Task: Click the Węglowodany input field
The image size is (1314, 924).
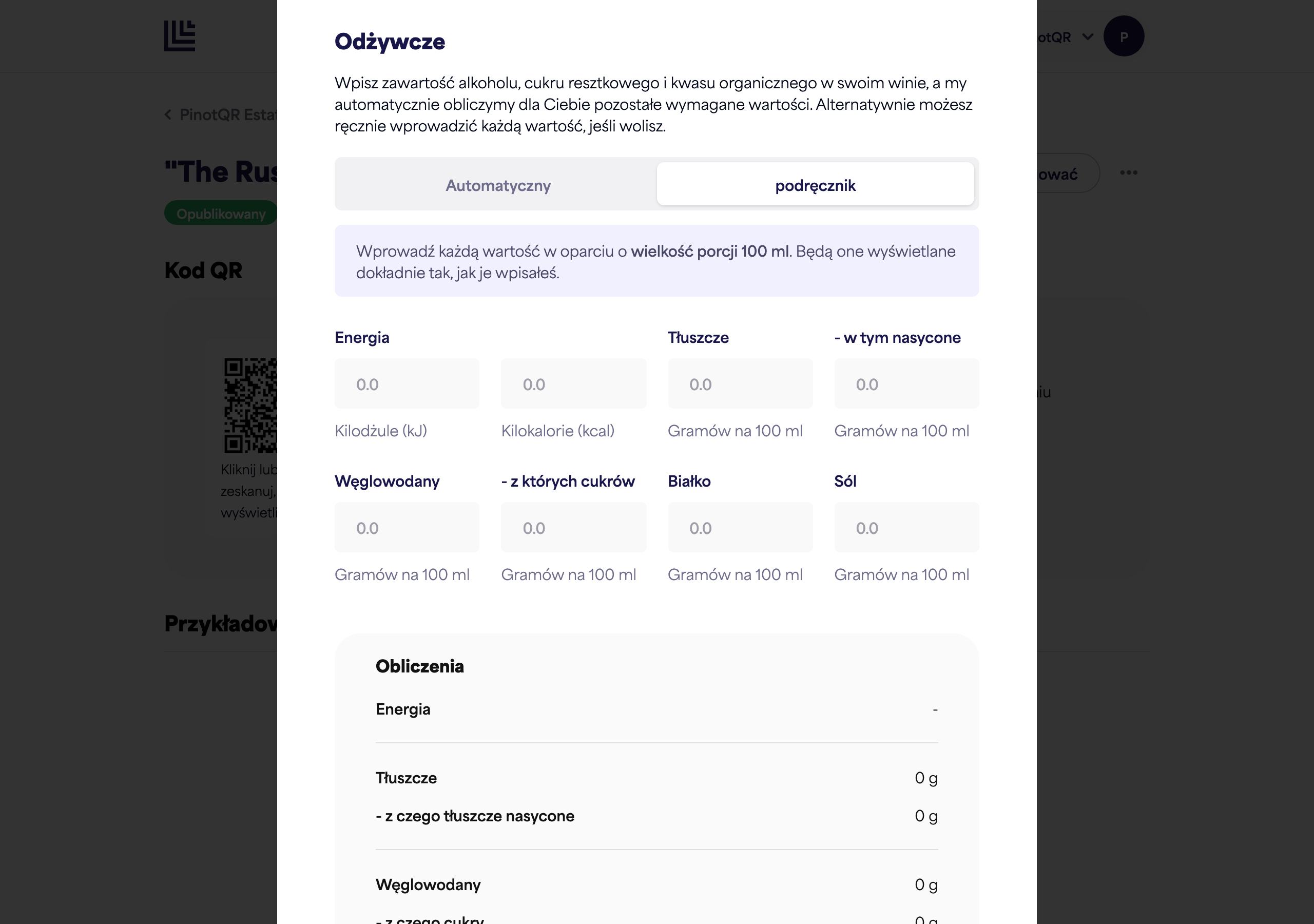Action: tap(407, 527)
